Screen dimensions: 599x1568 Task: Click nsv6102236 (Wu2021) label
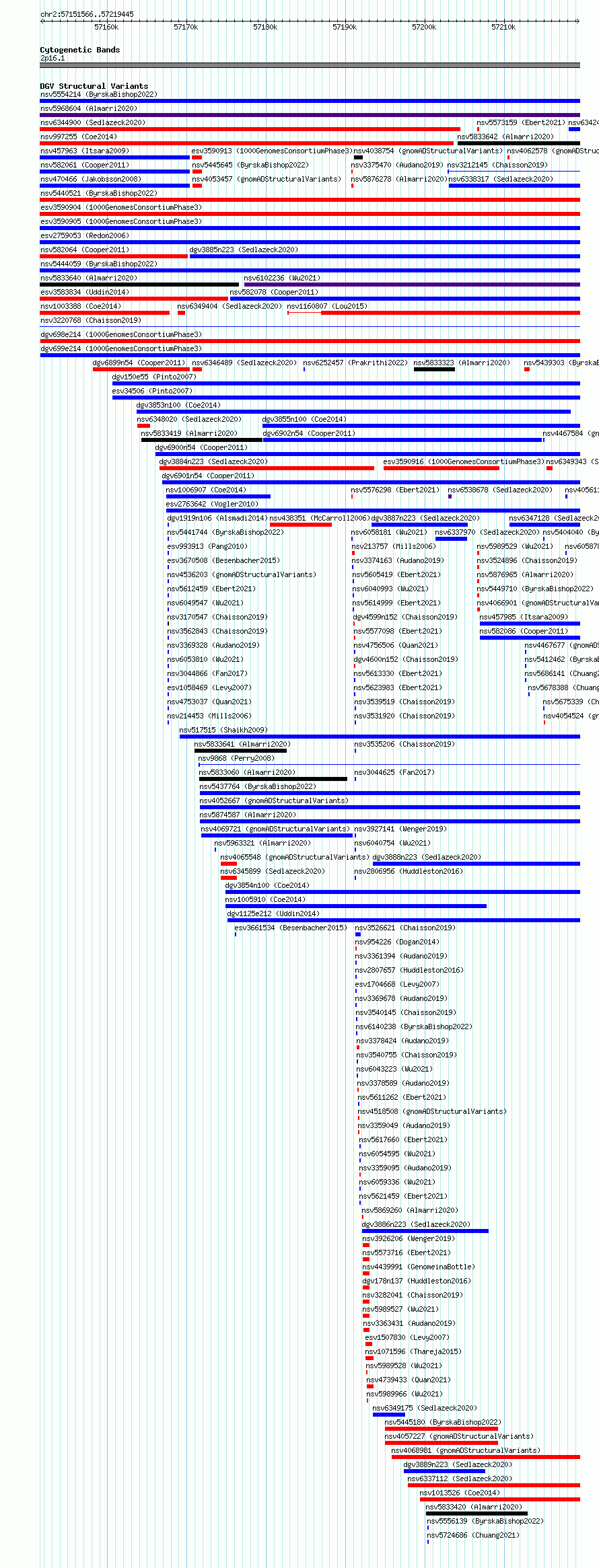(x=282, y=278)
